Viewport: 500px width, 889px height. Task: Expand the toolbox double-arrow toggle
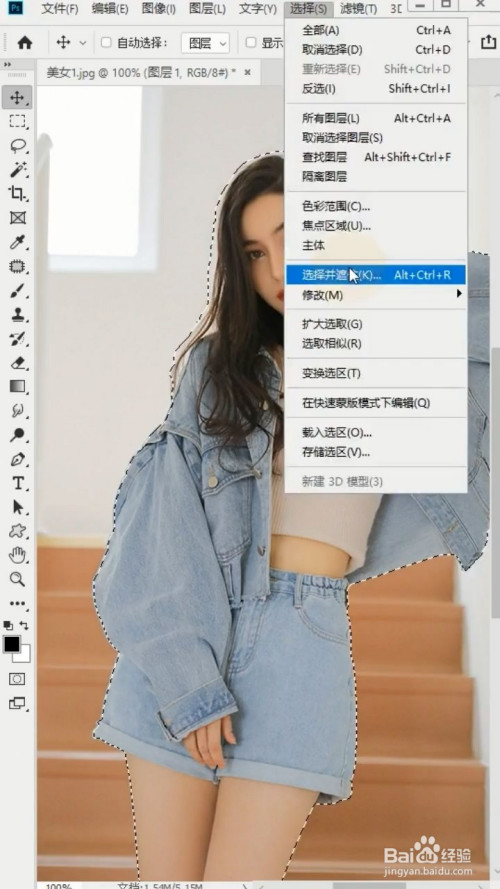tap(7, 65)
